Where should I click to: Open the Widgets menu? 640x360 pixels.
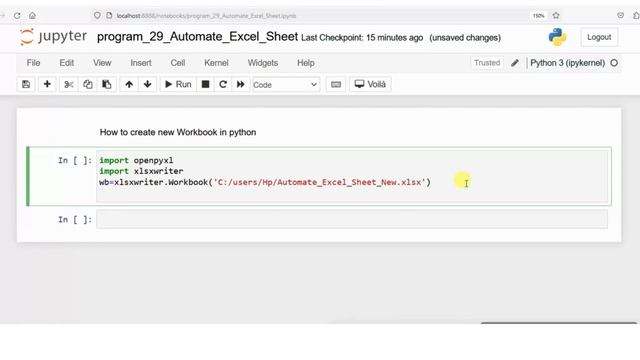point(263,63)
